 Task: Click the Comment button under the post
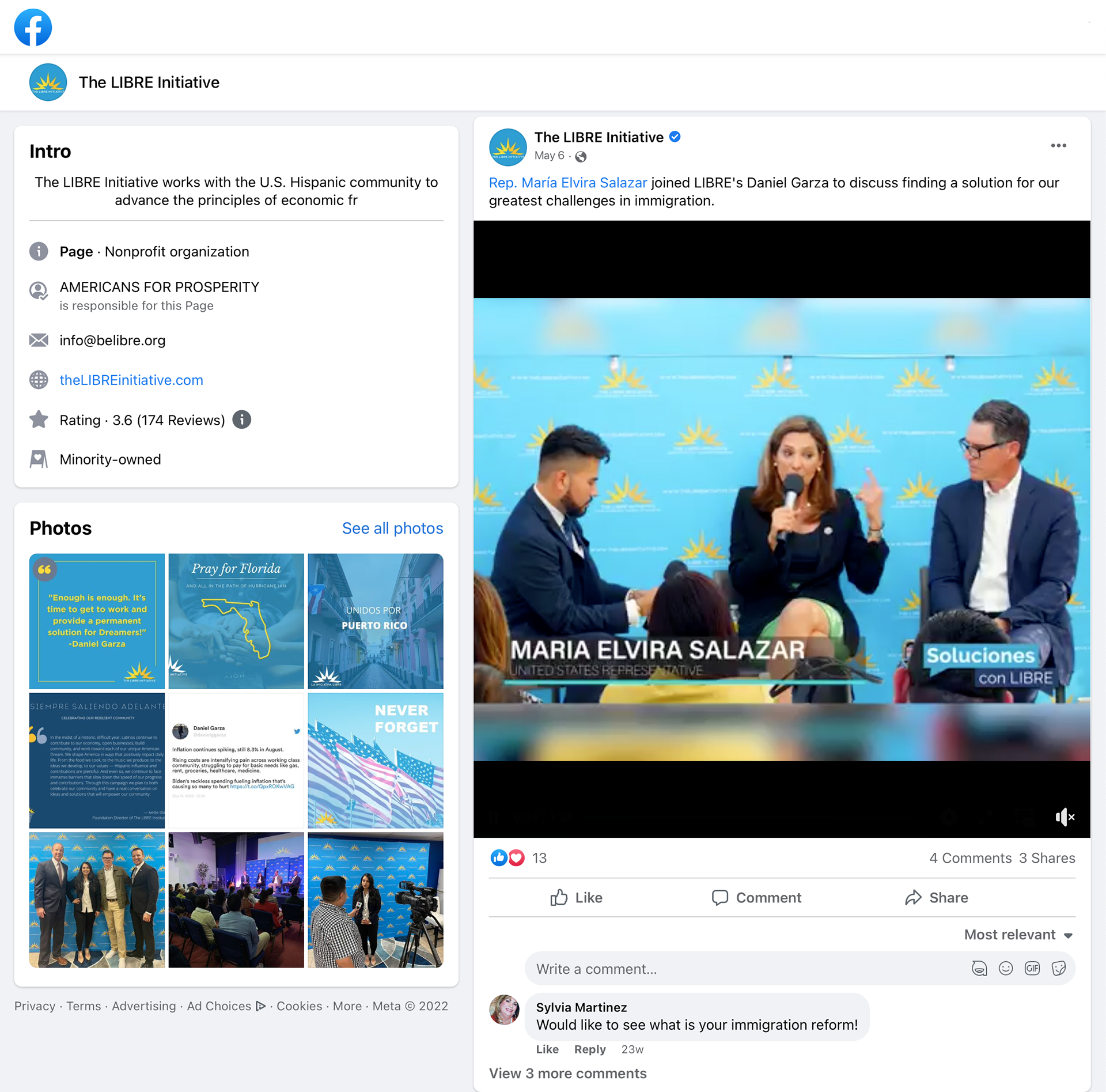(x=756, y=898)
